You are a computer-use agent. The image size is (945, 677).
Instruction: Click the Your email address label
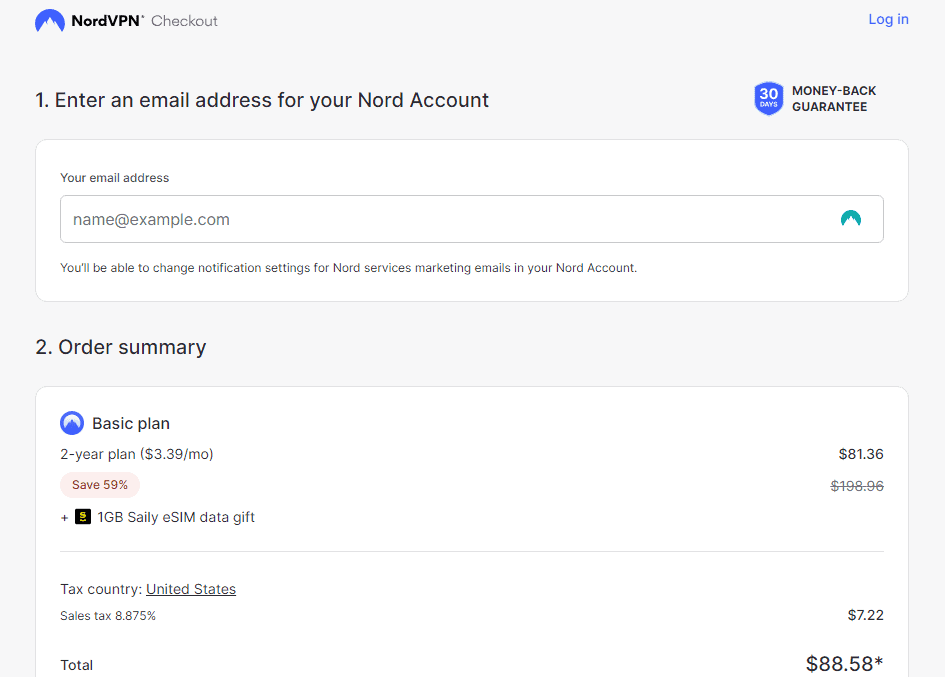pyautogui.click(x=115, y=178)
